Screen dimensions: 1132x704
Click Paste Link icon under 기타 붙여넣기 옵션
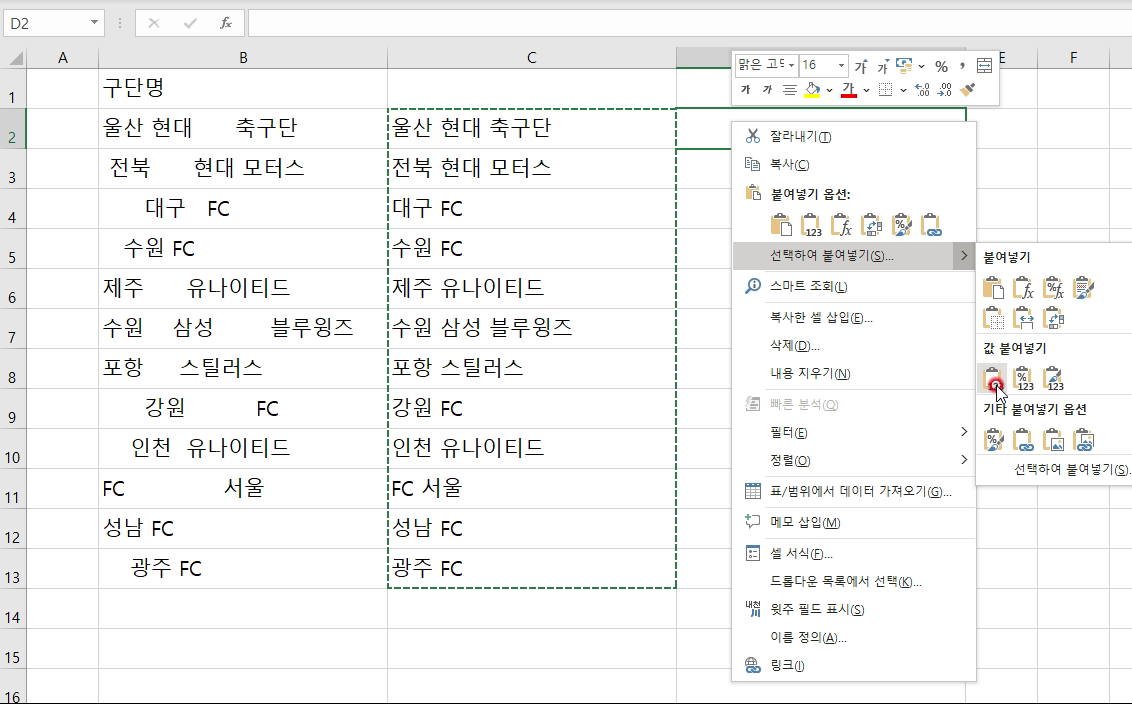click(x=1023, y=439)
